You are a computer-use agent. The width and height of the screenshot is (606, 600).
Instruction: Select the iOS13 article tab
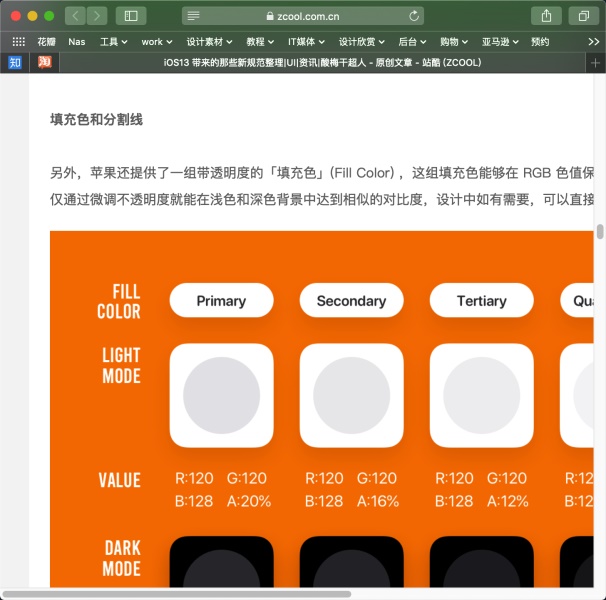(322, 62)
